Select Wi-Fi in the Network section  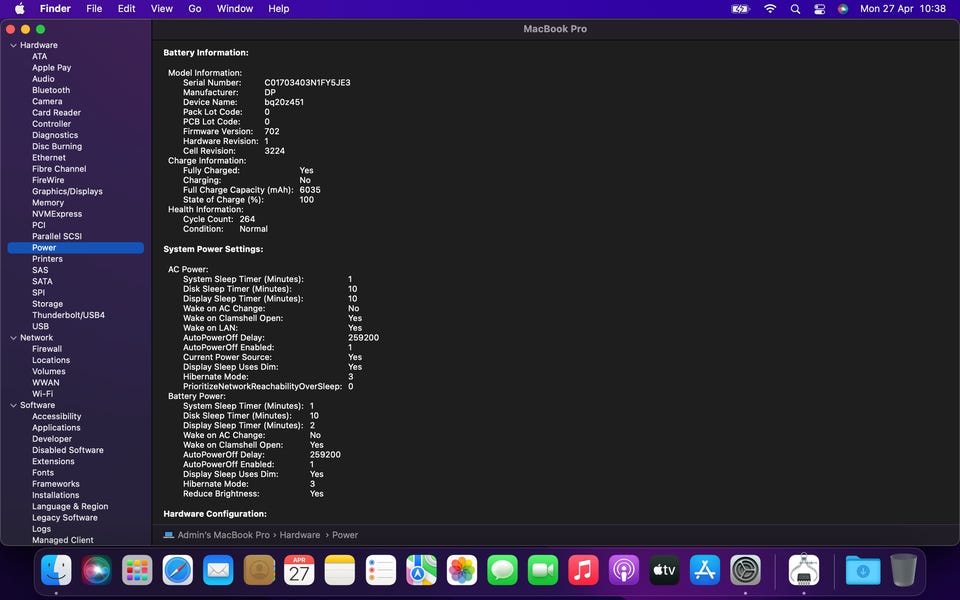tap(42, 394)
